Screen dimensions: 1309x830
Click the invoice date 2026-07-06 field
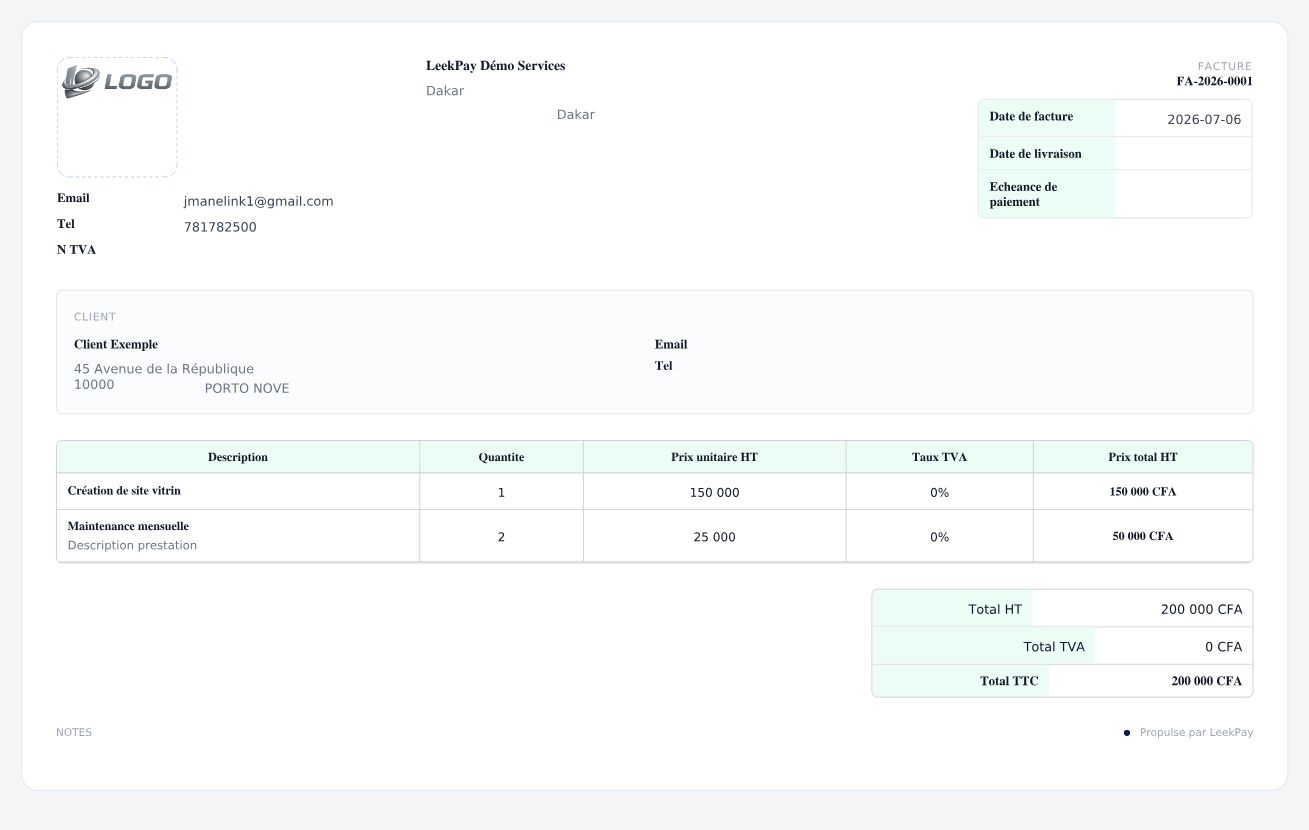1183,119
